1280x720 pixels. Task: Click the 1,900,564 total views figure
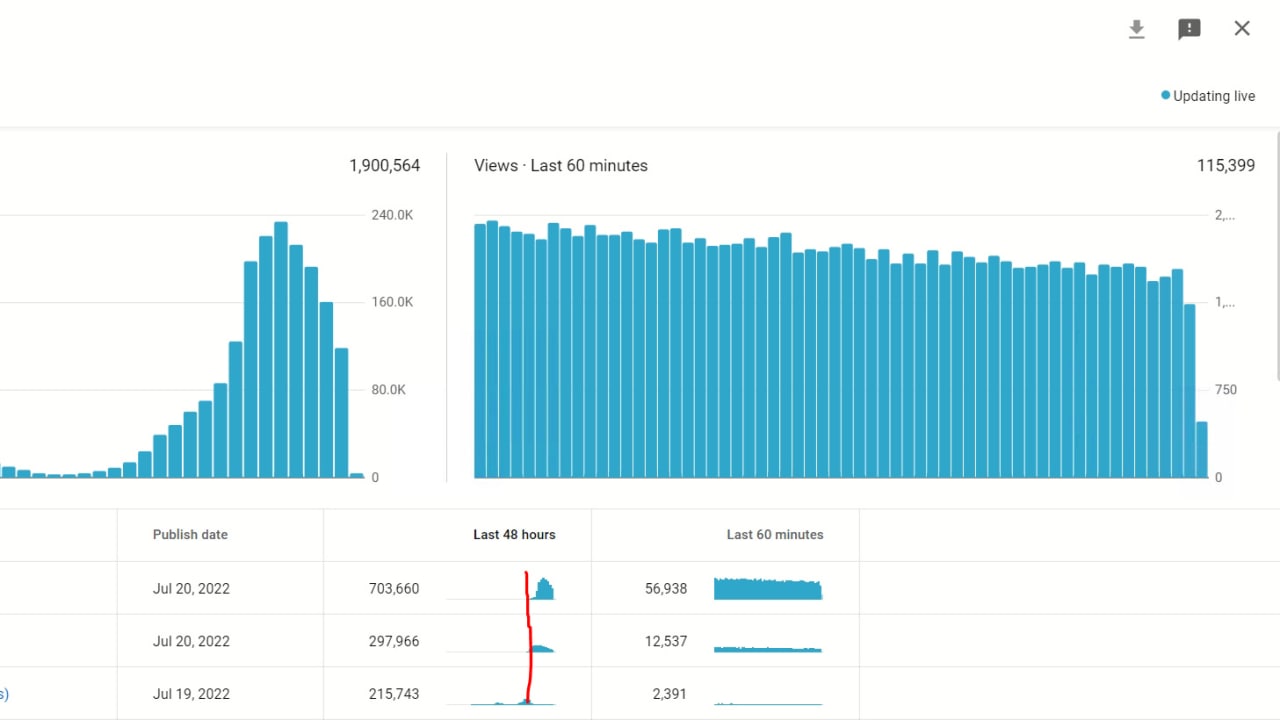(x=384, y=166)
